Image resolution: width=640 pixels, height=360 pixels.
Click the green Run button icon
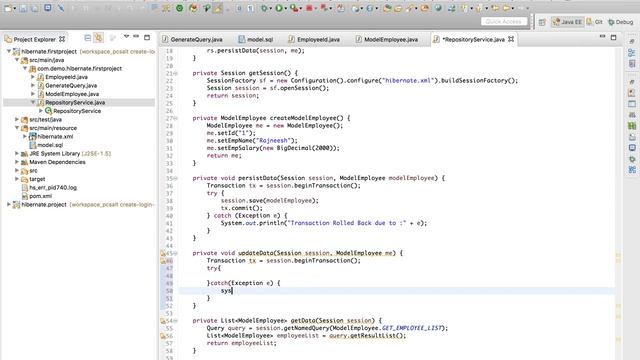[x=279, y=8]
